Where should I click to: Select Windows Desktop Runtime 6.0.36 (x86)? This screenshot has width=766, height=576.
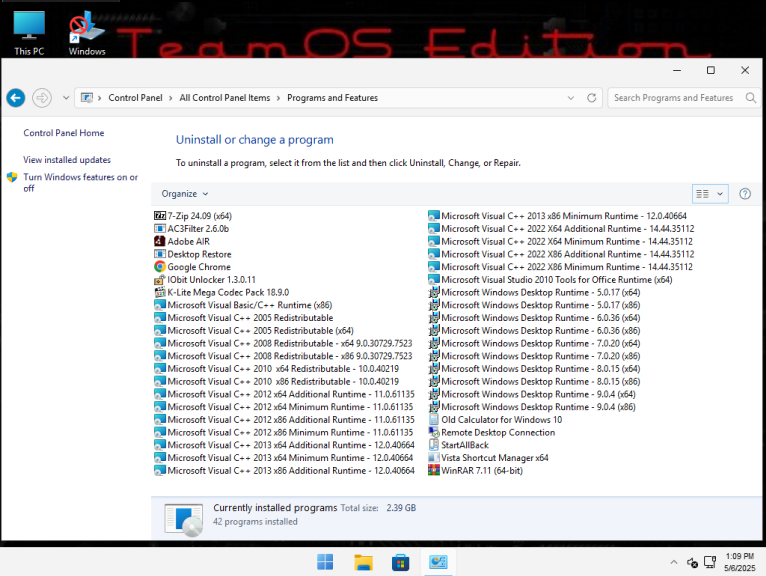point(534,330)
